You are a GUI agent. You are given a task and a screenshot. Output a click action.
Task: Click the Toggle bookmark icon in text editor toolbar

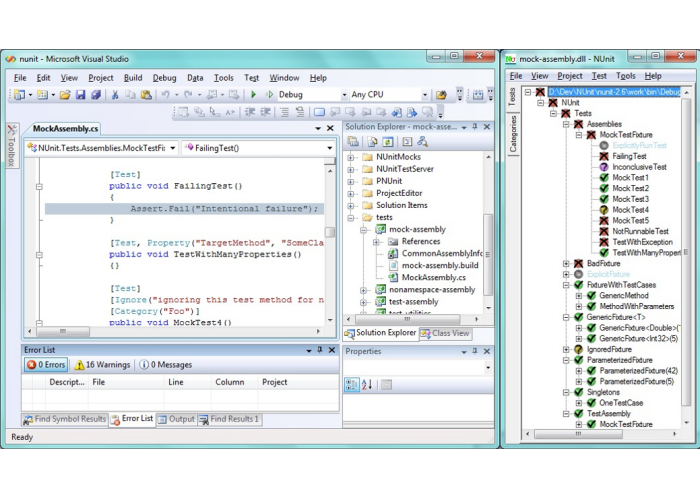coord(319,112)
